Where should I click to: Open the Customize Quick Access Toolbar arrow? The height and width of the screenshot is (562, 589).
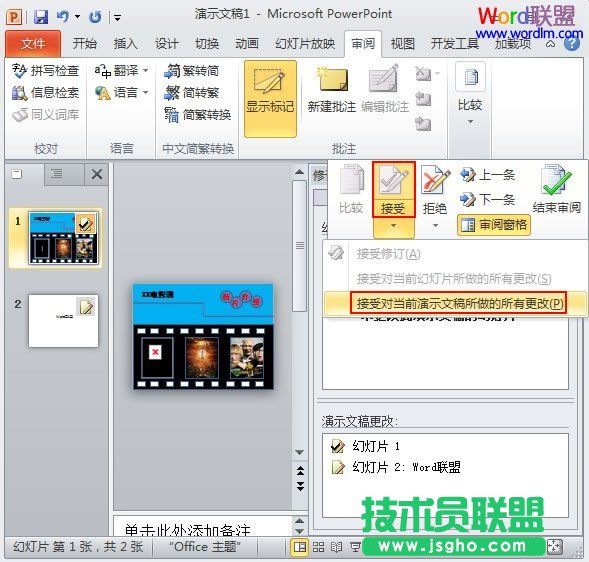(117, 17)
